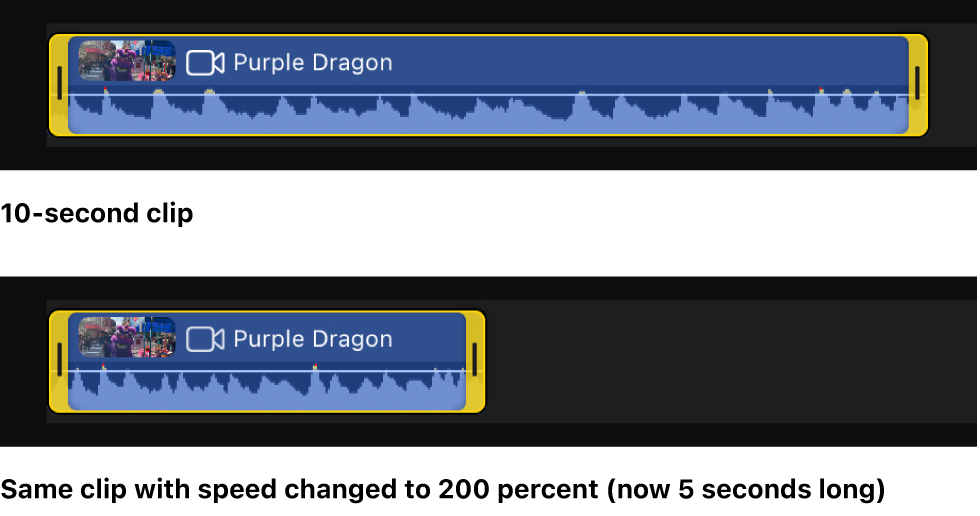Click the red audio peak near the longer clip's right end
This screenshot has height=516, width=980.
coord(821,91)
